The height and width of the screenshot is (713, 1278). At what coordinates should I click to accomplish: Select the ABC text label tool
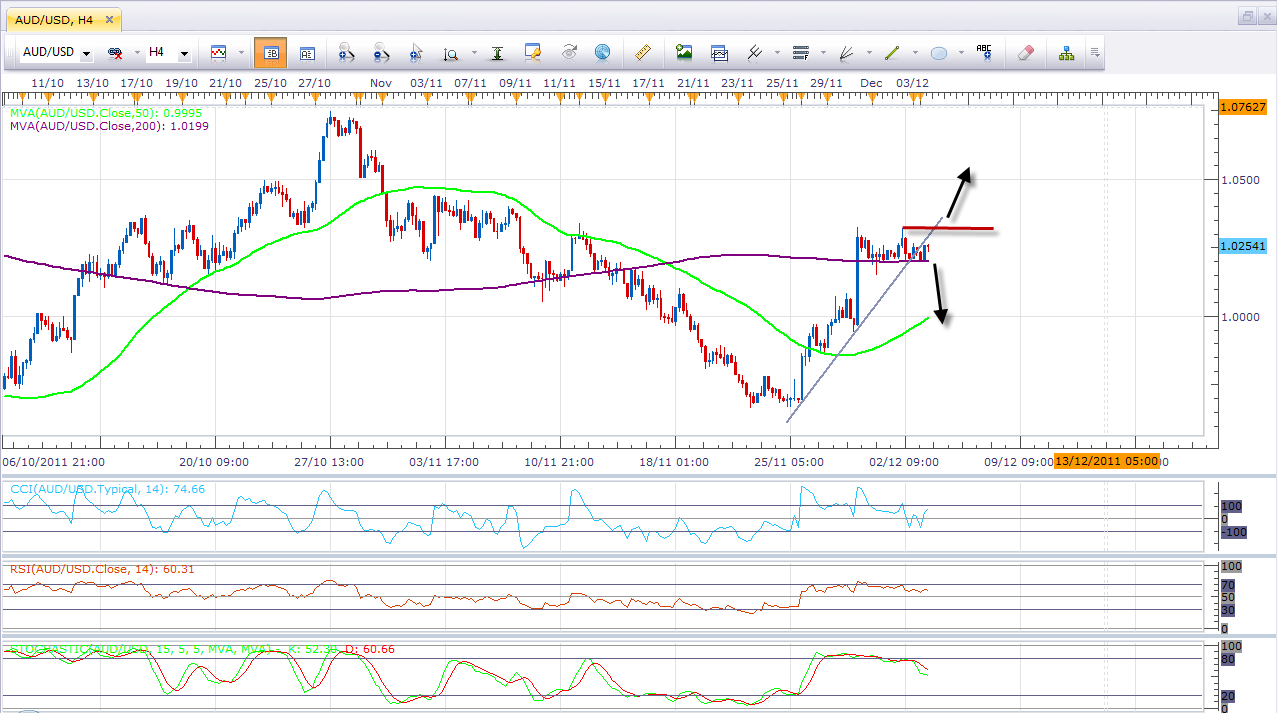click(984, 53)
